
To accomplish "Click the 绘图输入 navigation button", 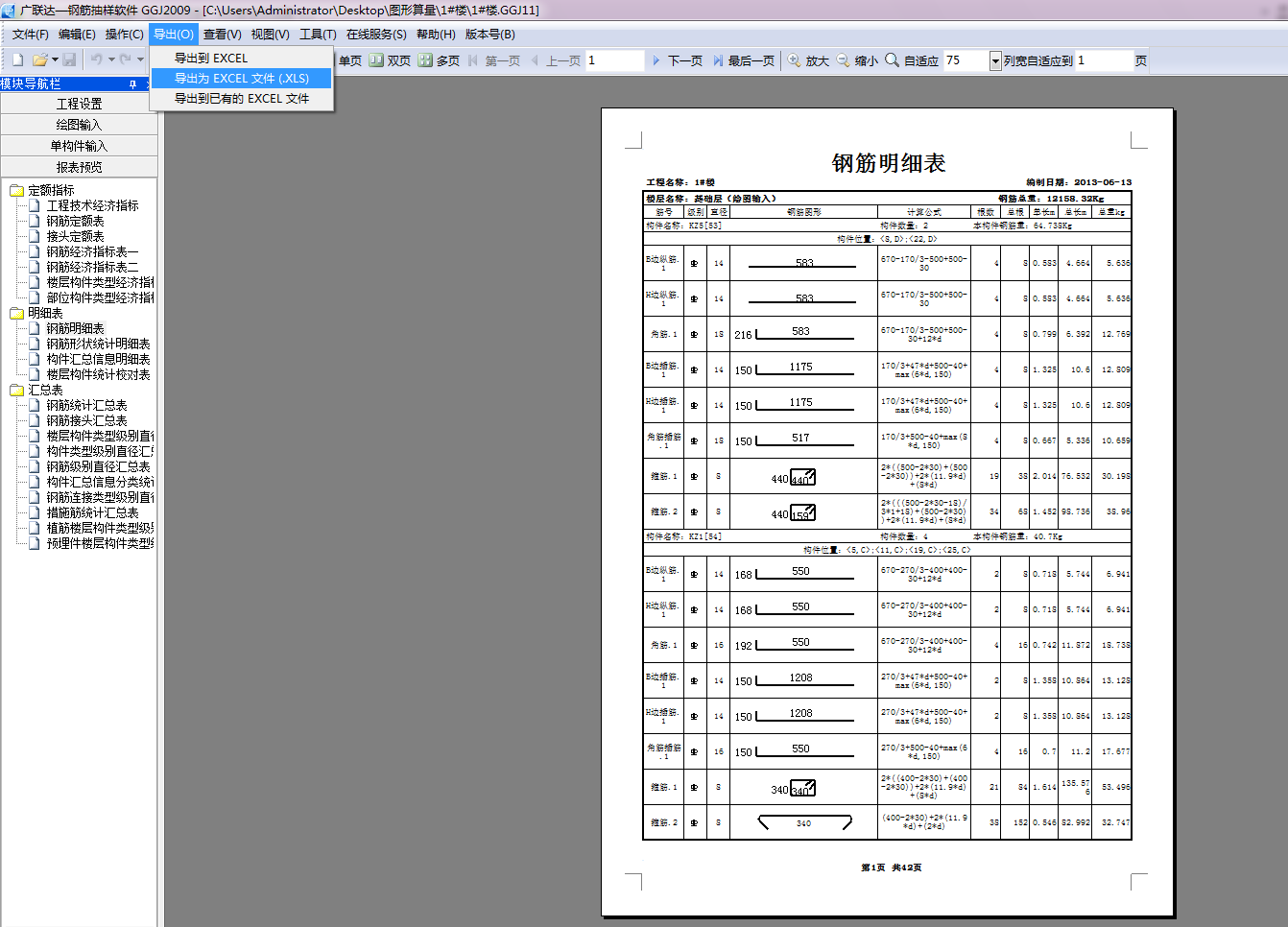I will pyautogui.click(x=79, y=125).
